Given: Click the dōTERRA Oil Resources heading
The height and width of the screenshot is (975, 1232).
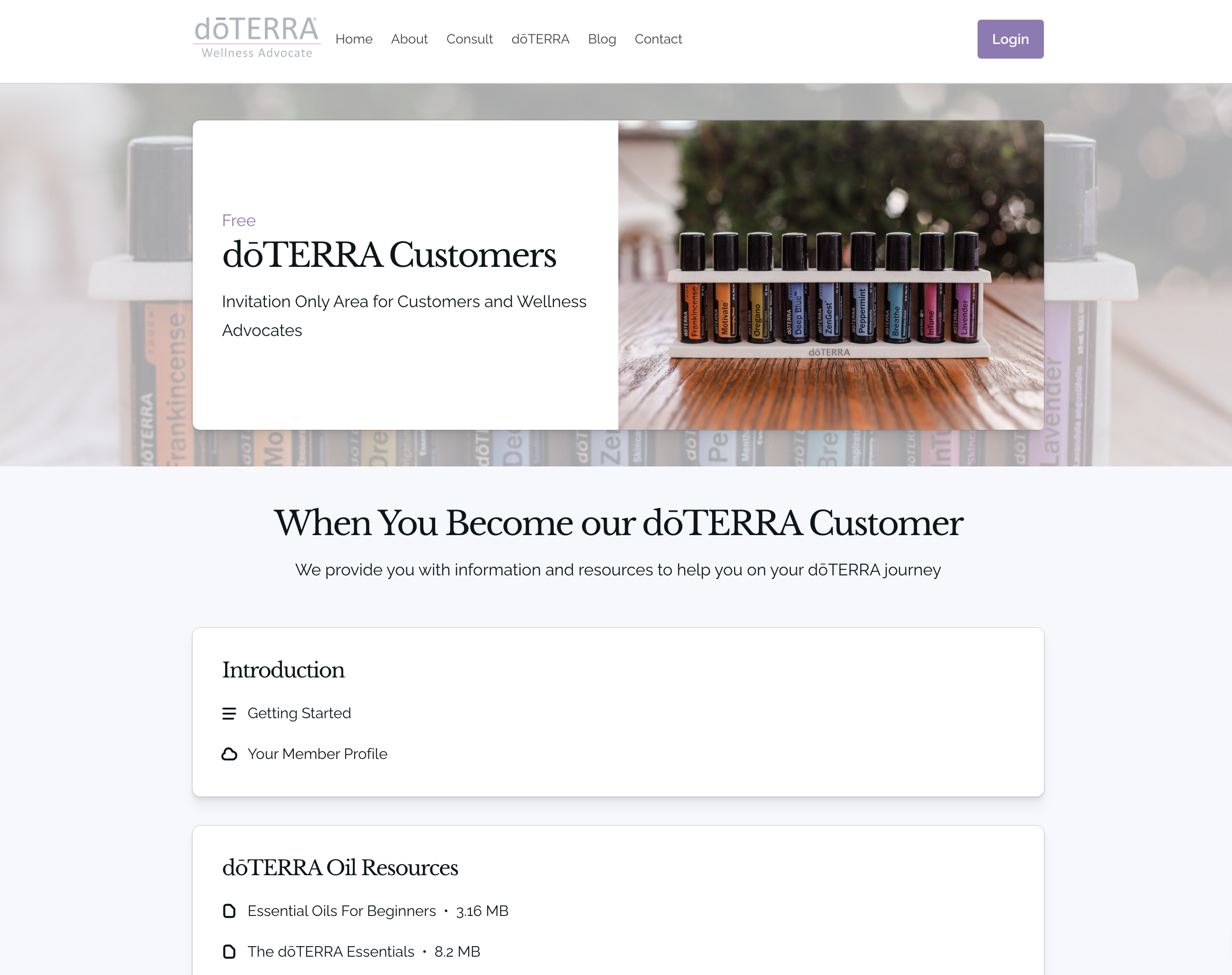Looking at the screenshot, I should (x=340, y=867).
